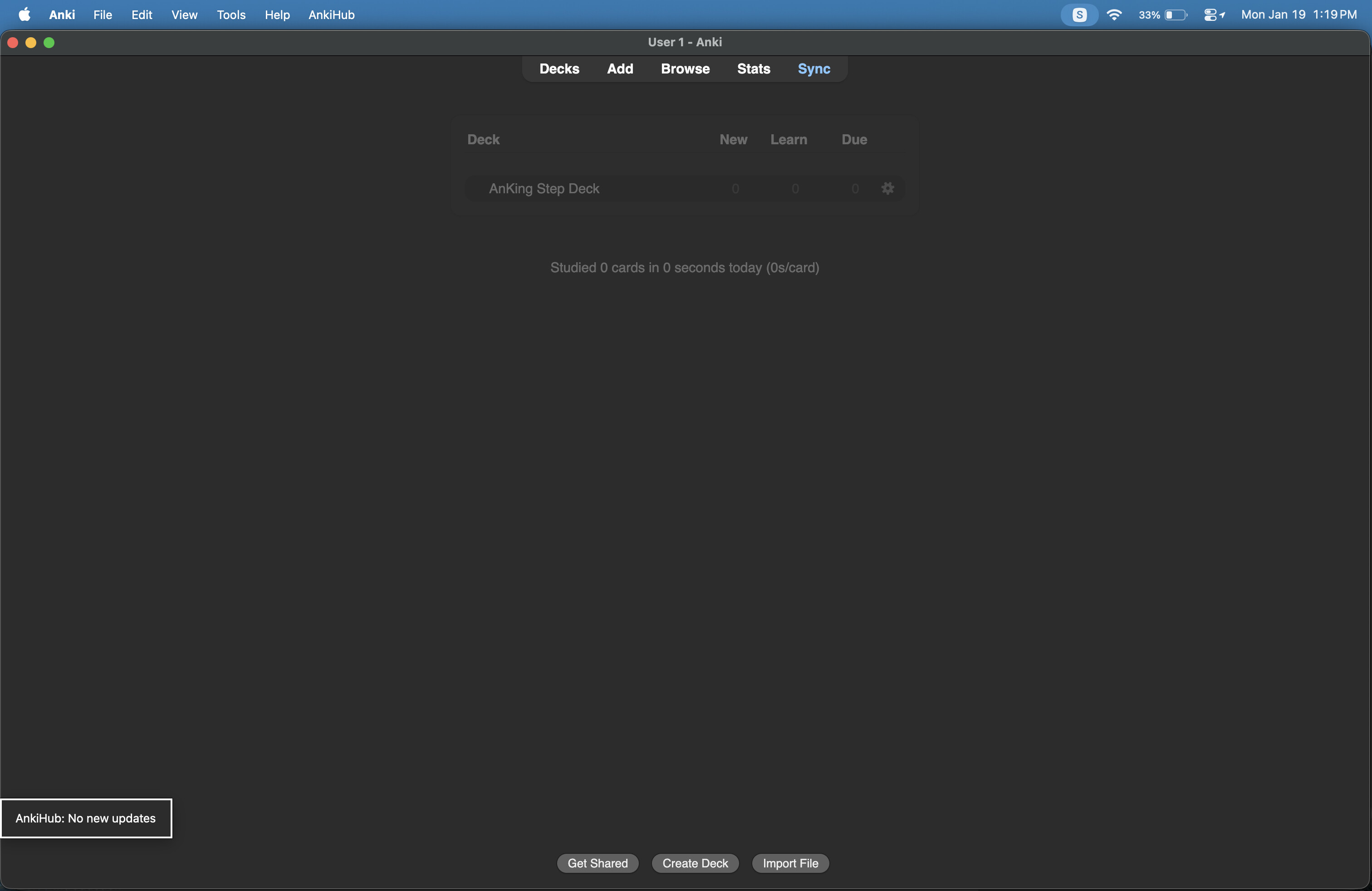Open the Edit menu
This screenshot has height=891, width=1372.
141,15
